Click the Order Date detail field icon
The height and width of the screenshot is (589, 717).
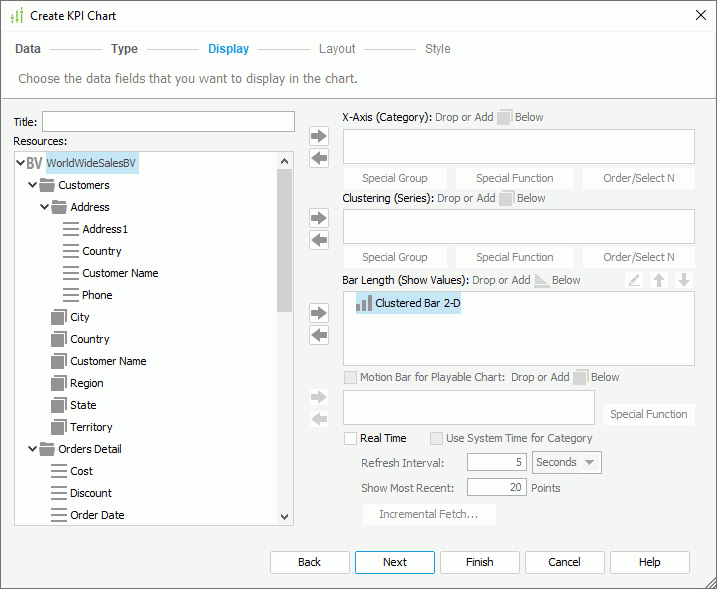(59, 515)
